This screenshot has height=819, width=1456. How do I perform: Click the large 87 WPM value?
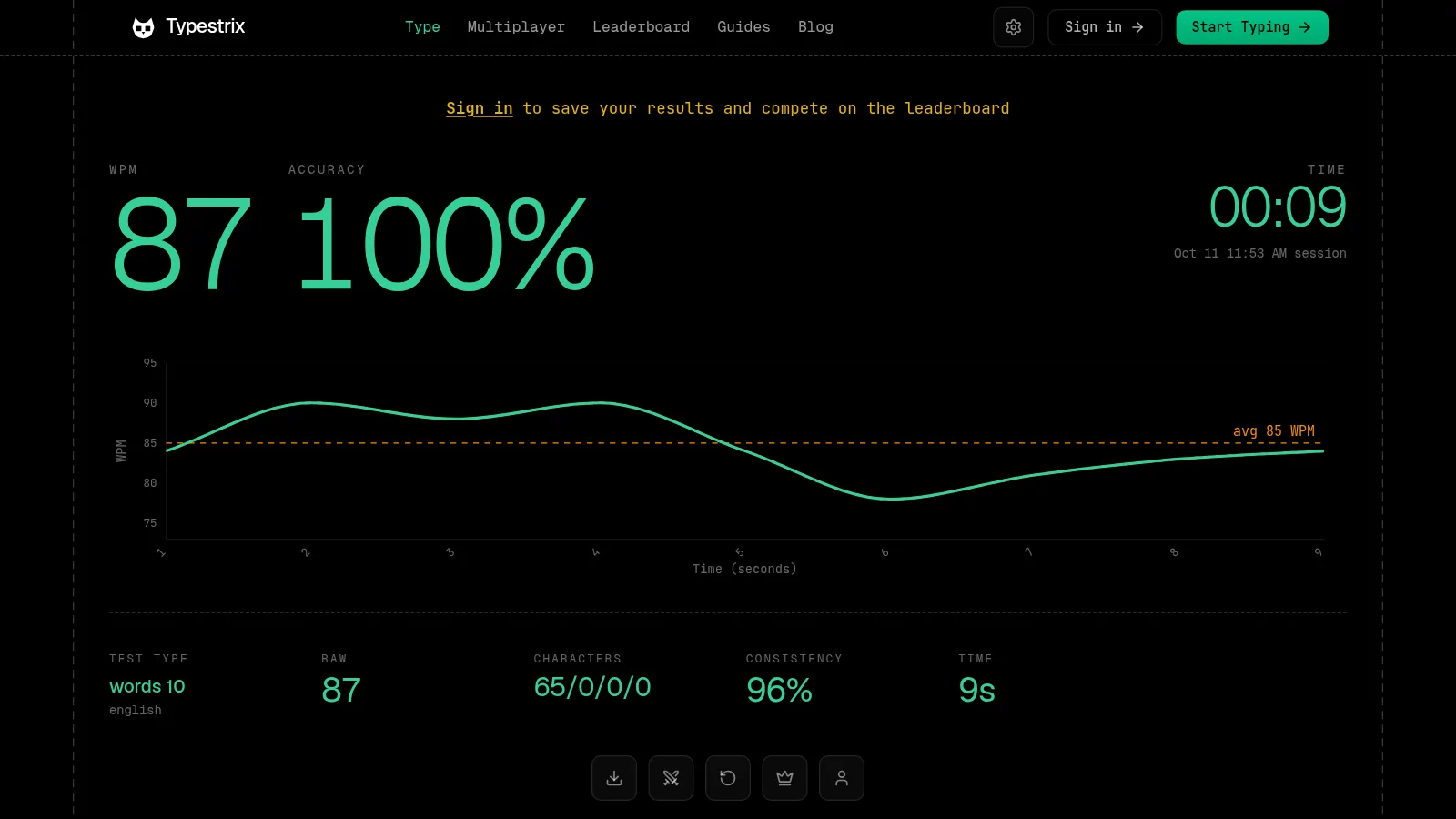(x=181, y=246)
